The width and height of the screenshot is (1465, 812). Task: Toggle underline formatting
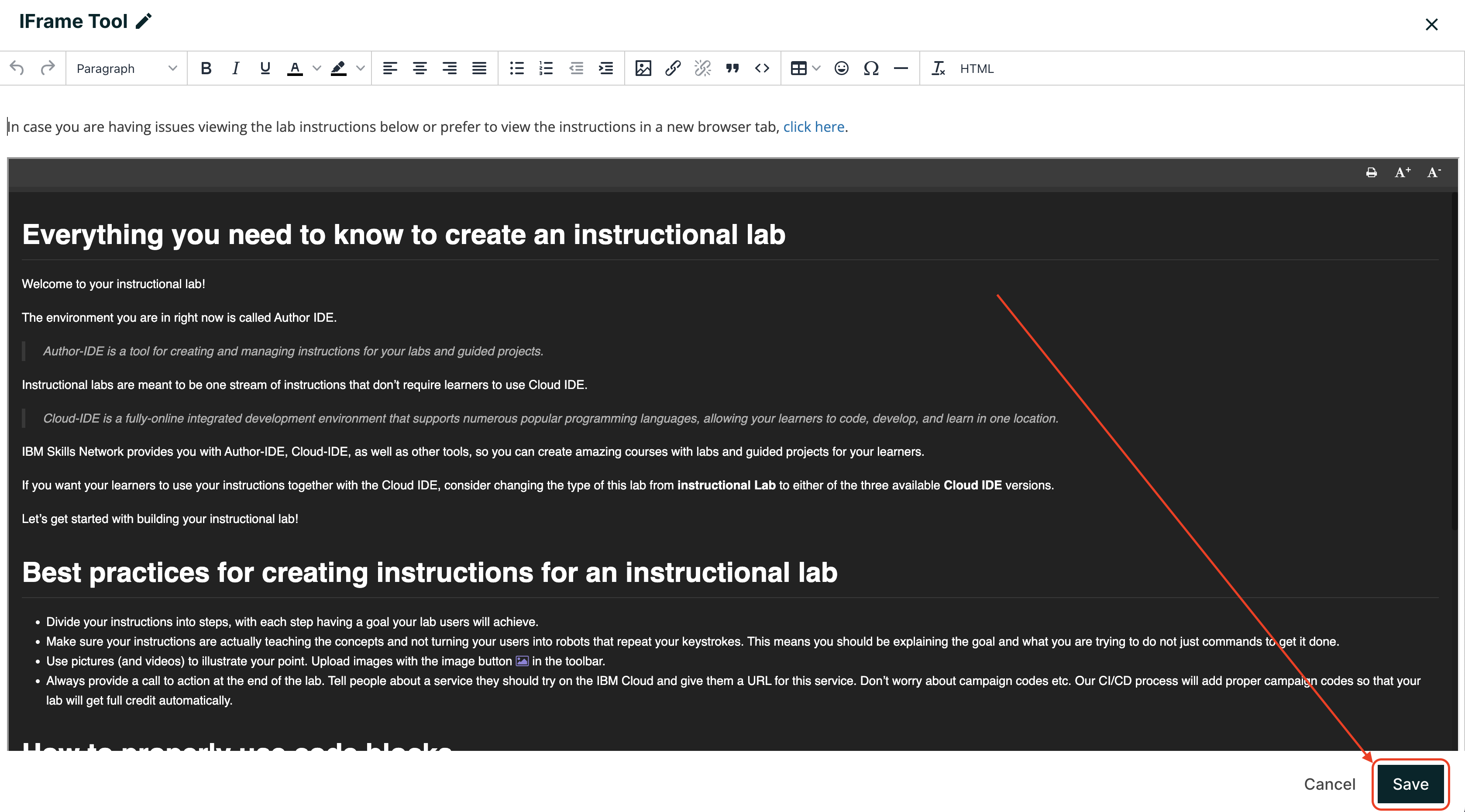pyautogui.click(x=265, y=68)
